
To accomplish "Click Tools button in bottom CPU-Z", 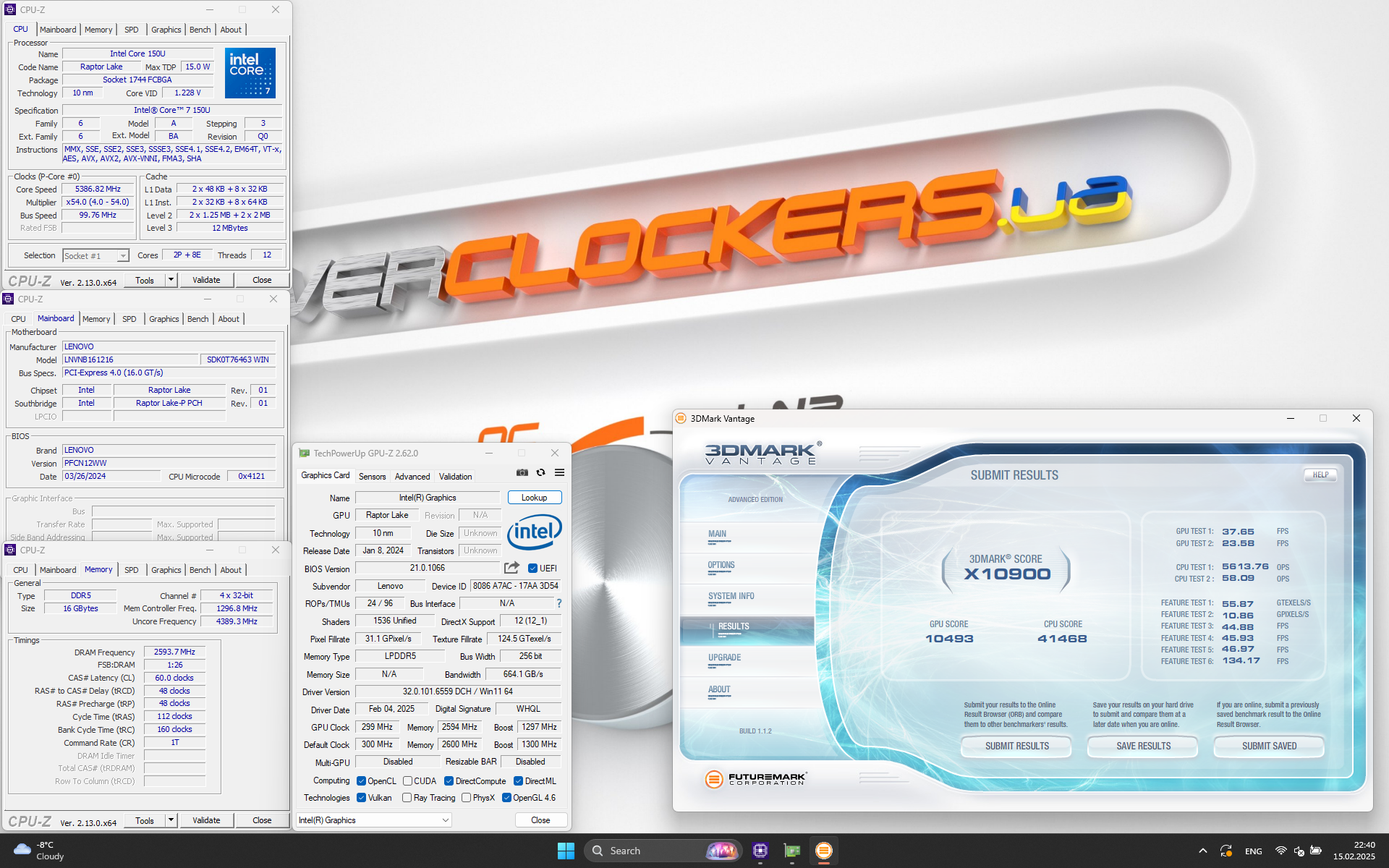I will [x=145, y=820].
